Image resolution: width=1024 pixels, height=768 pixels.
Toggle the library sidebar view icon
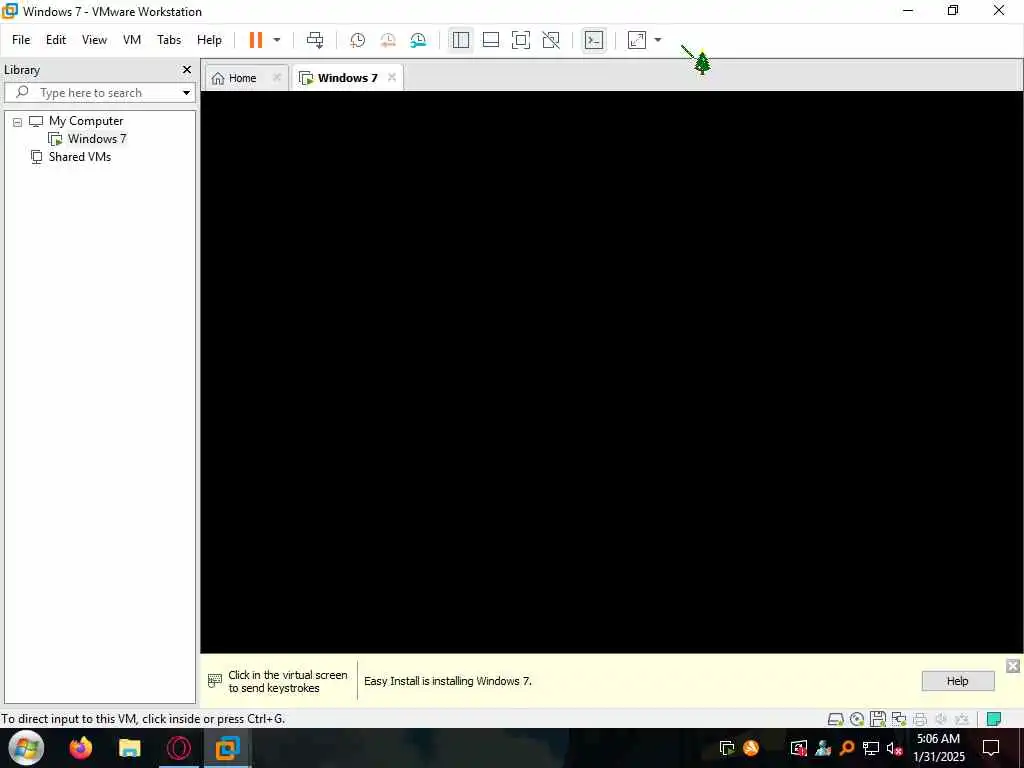point(460,40)
